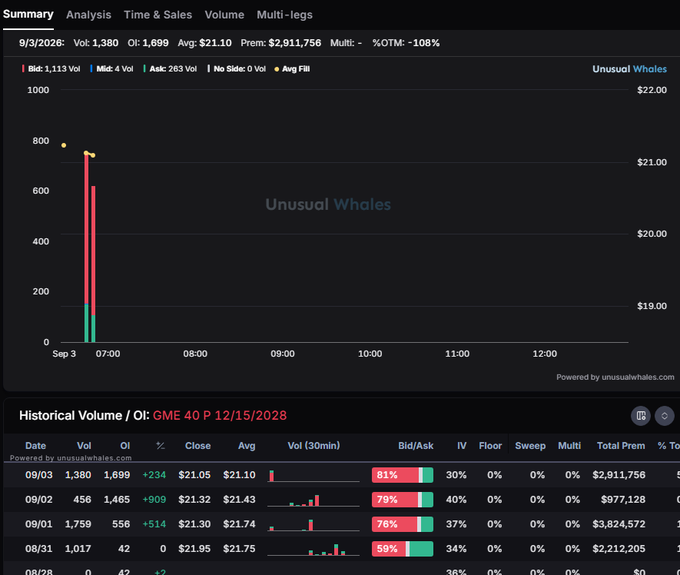
Task: Sort by Total Prem column header
Action: [621, 446]
